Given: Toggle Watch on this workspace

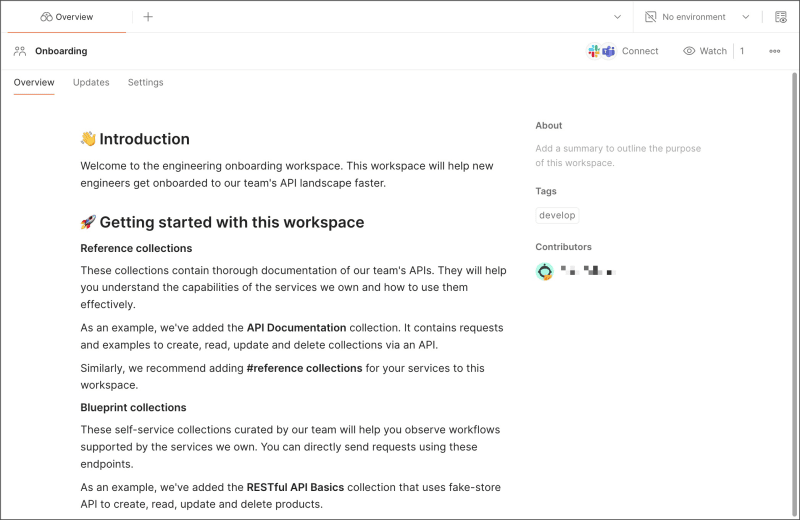Looking at the screenshot, I should pyautogui.click(x=705, y=51).
